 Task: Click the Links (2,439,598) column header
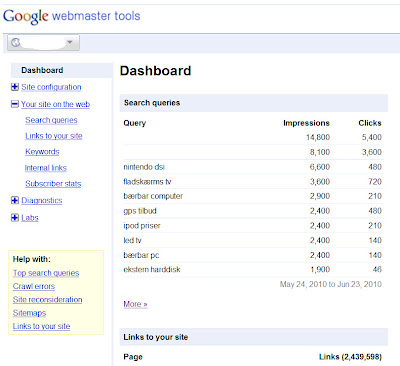click(350, 357)
